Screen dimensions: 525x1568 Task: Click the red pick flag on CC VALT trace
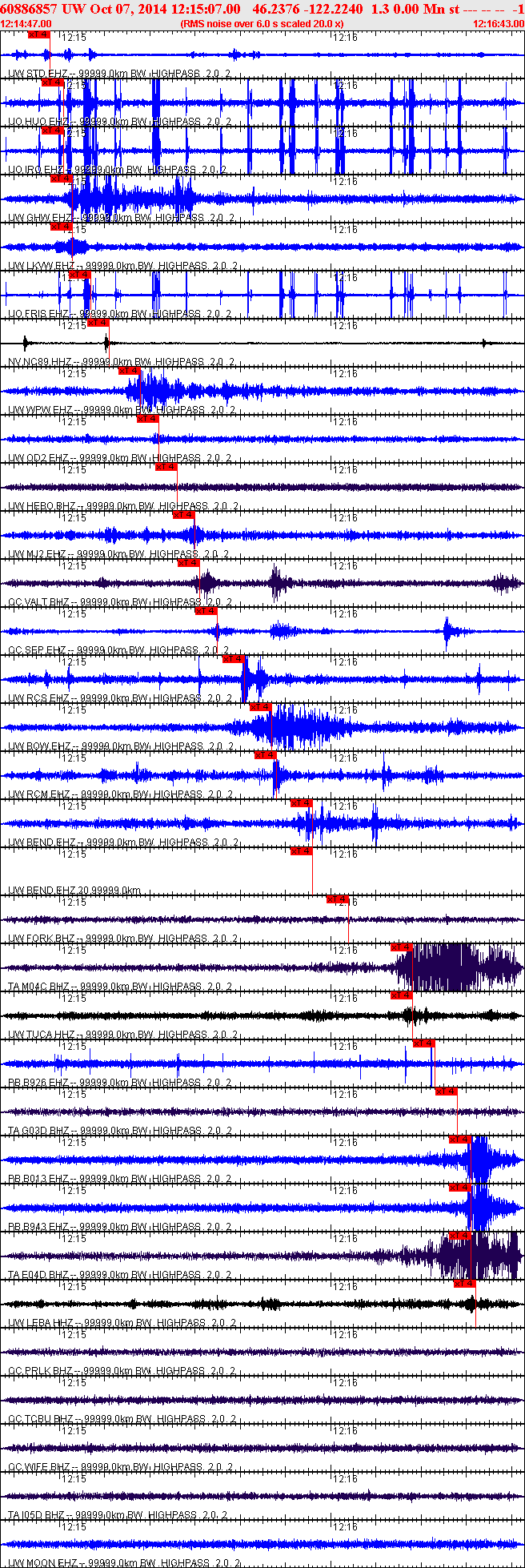pyautogui.click(x=188, y=563)
